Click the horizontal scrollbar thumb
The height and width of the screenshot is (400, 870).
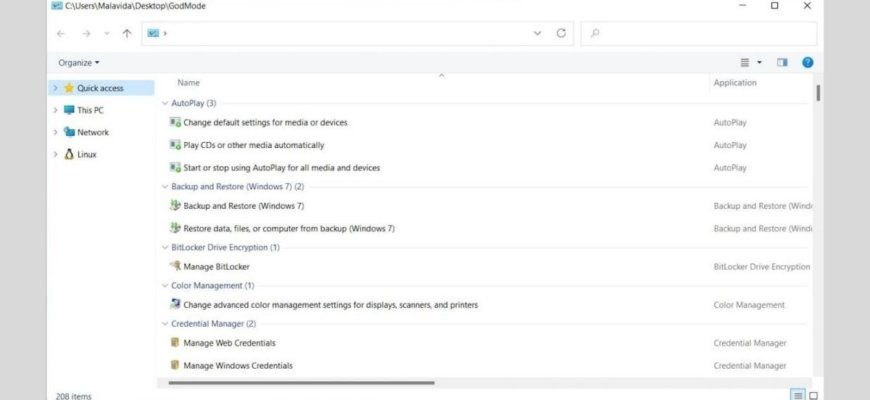pos(301,383)
